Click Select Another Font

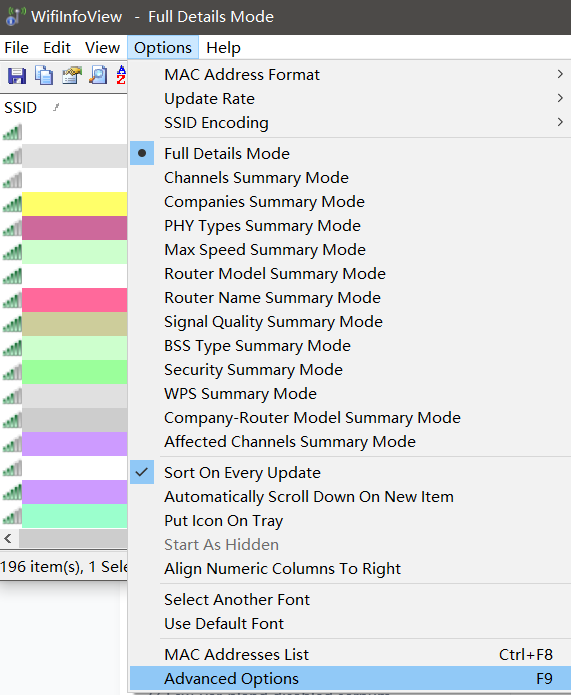pos(350,599)
